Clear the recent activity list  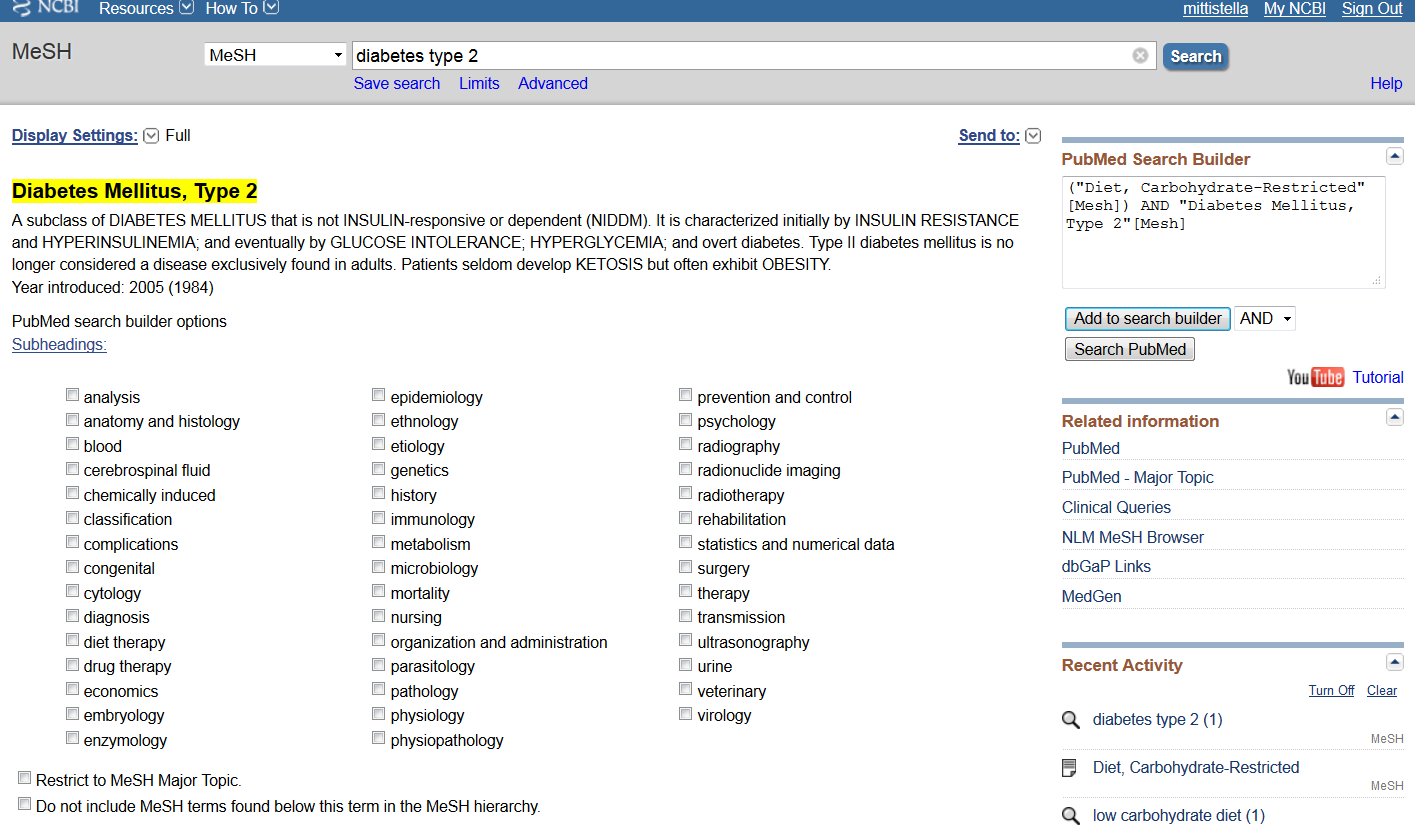(x=1382, y=691)
